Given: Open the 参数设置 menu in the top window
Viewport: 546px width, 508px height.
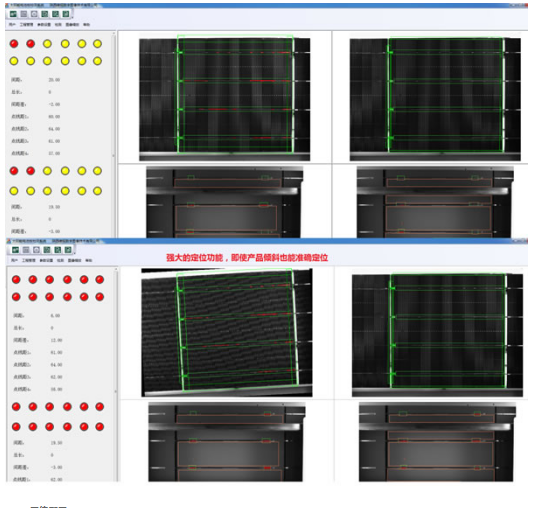Looking at the screenshot, I should click(44, 25).
